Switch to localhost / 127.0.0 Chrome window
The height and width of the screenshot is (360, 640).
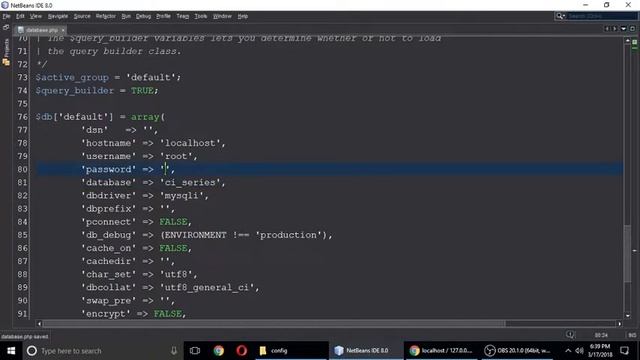441,351
